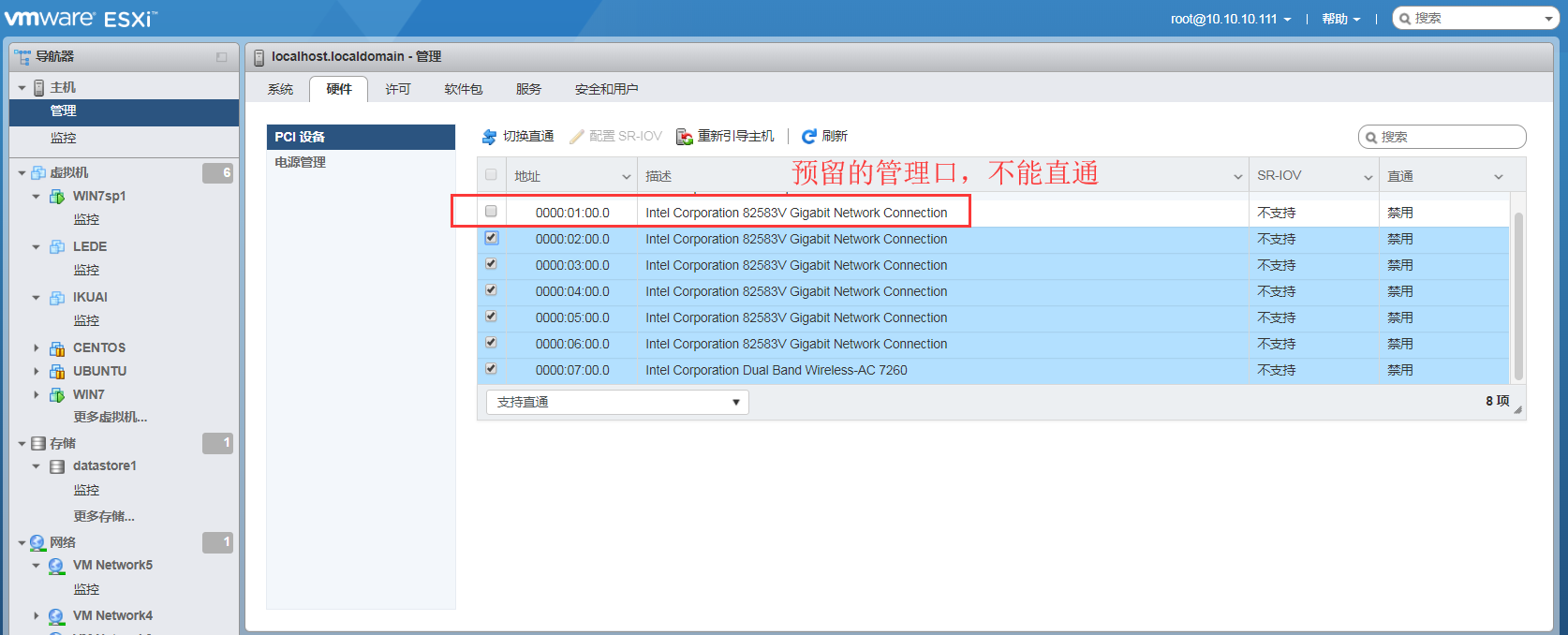
Task: Uncheck the checkbox for device 0000:04:00.0
Action: click(x=491, y=290)
